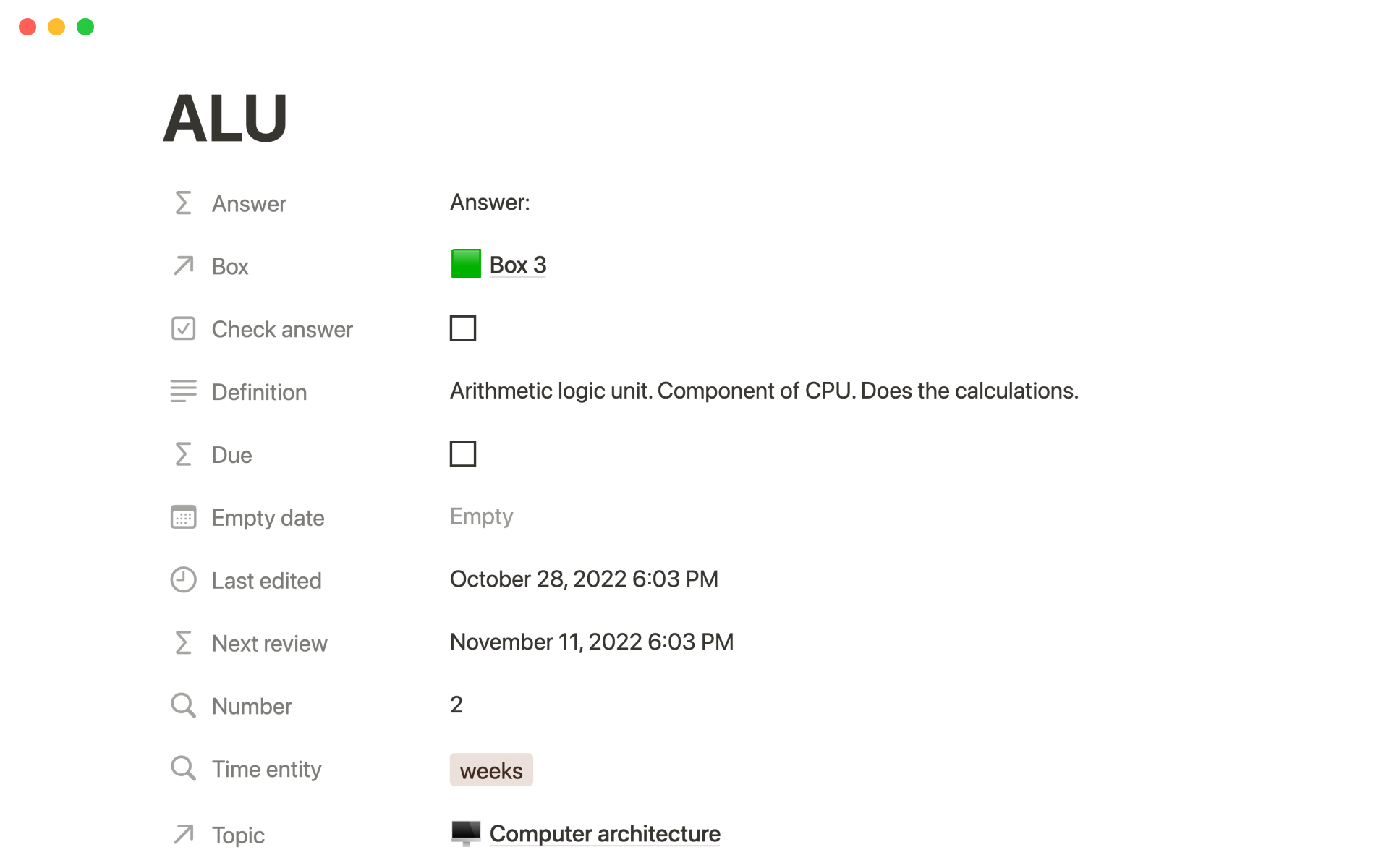This screenshot has height=868, width=1389.
Task: Tick the Check answer checkbox
Action: coord(463,328)
